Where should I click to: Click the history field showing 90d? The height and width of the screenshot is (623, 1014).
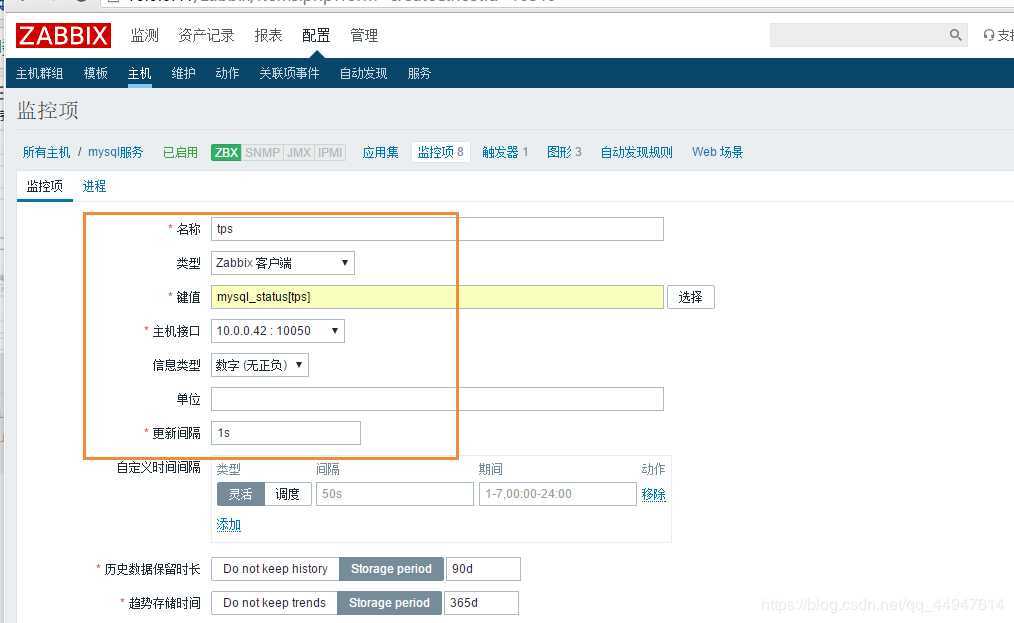(x=483, y=569)
